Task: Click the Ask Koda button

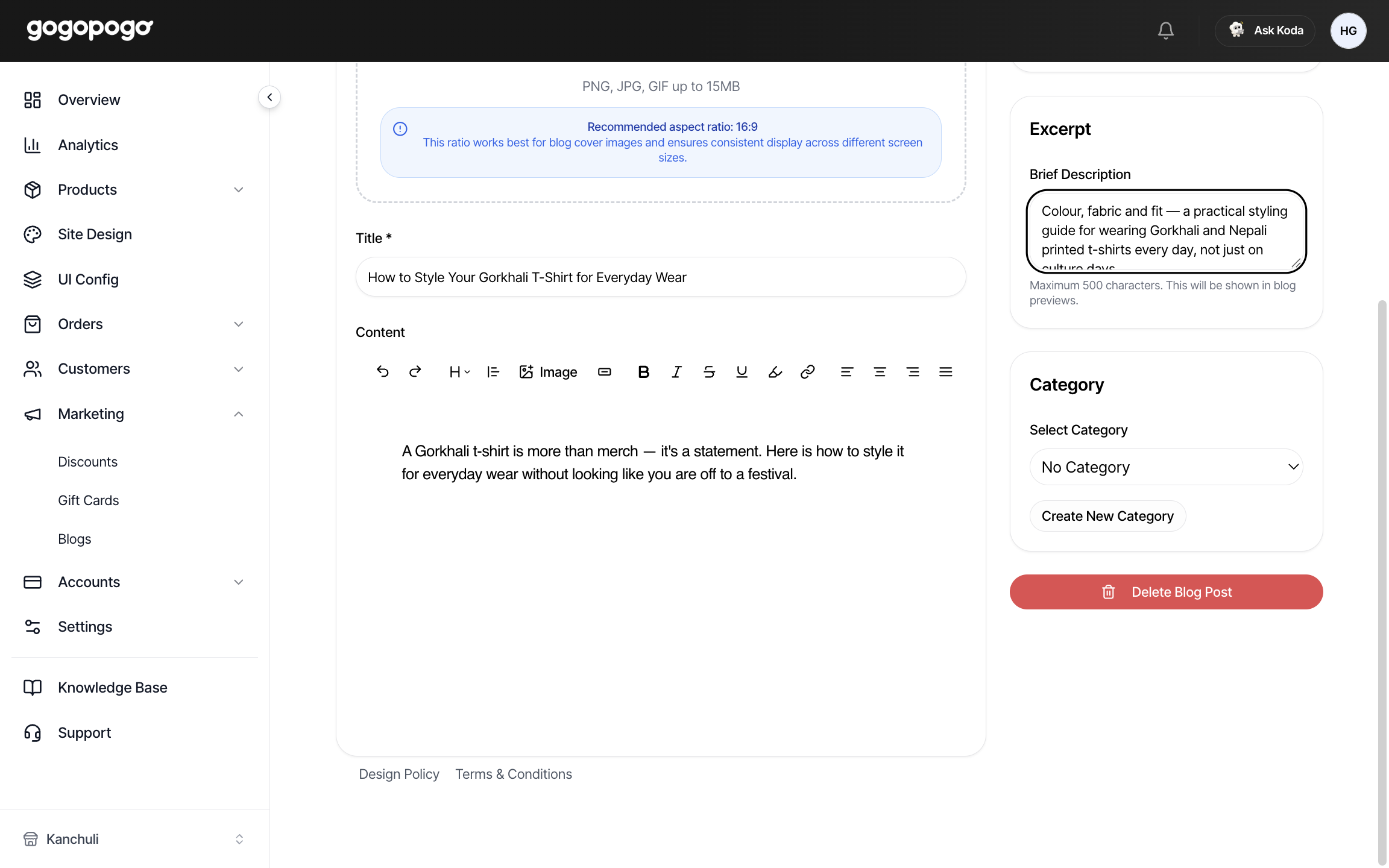Action: pyautogui.click(x=1265, y=30)
